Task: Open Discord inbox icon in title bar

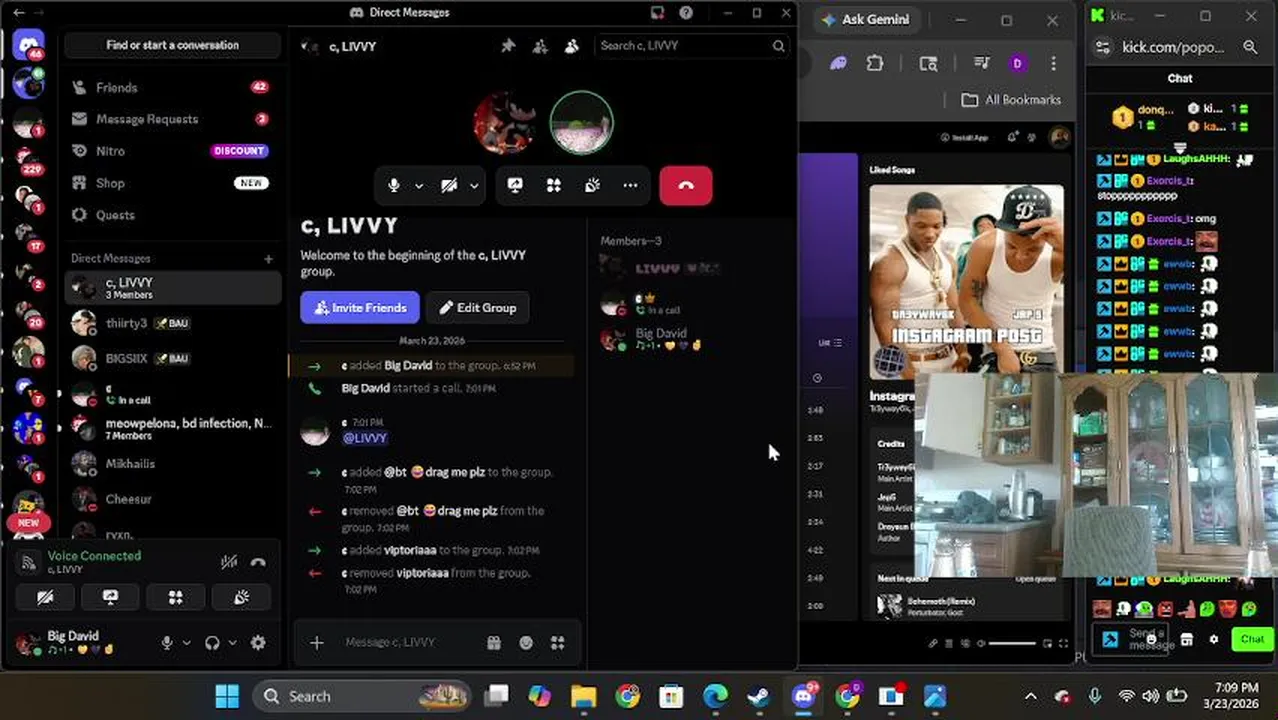Action: point(657,13)
